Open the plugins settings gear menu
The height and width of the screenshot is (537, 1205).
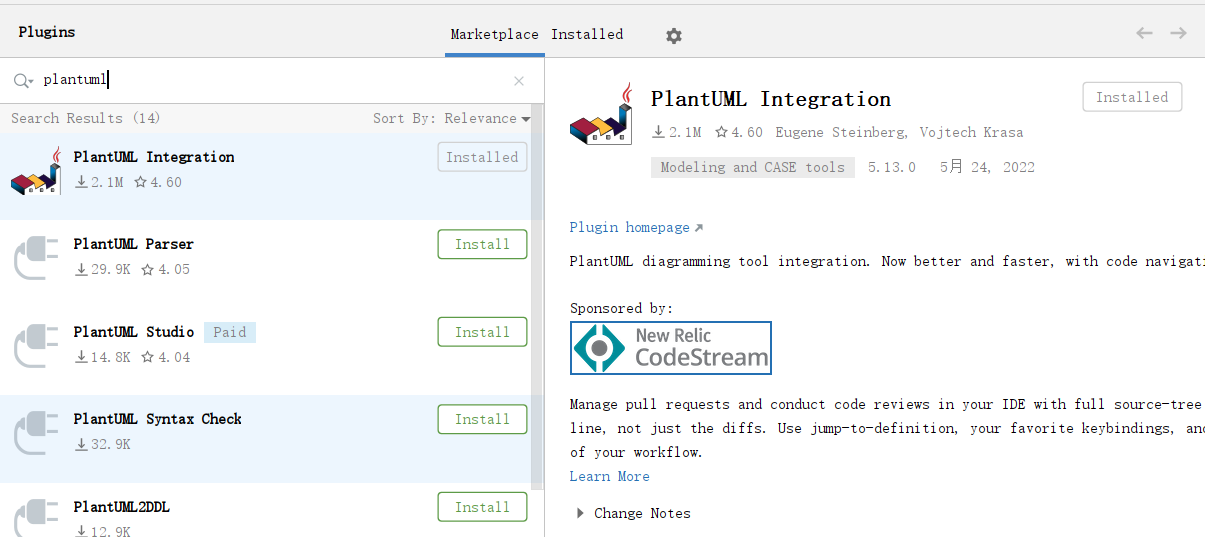[674, 35]
